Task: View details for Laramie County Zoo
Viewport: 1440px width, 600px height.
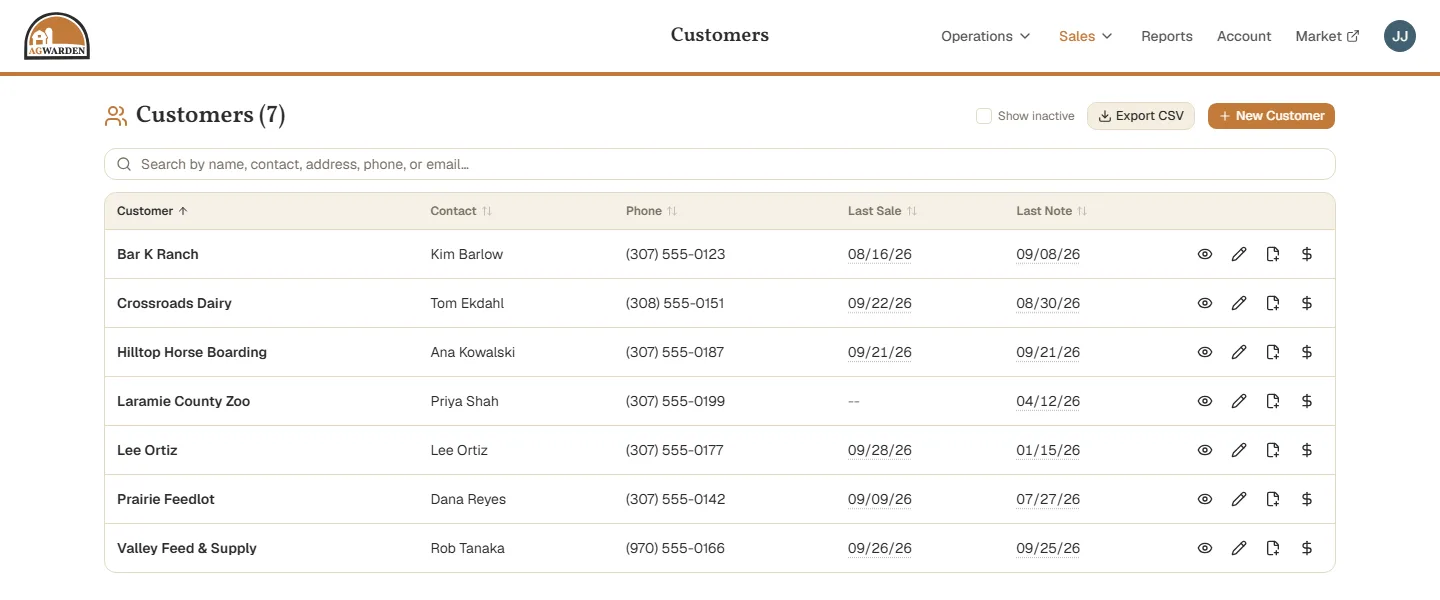Action: [1205, 401]
